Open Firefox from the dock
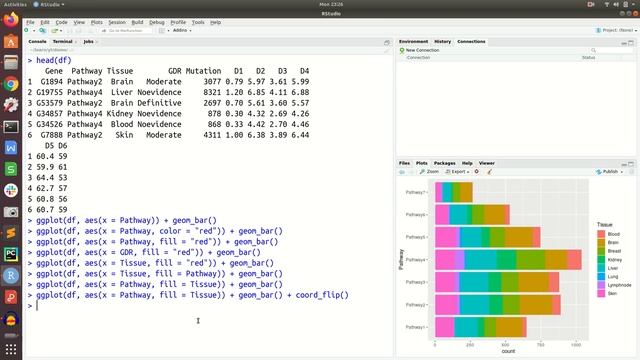The width and height of the screenshot is (640, 360). pos(11,20)
